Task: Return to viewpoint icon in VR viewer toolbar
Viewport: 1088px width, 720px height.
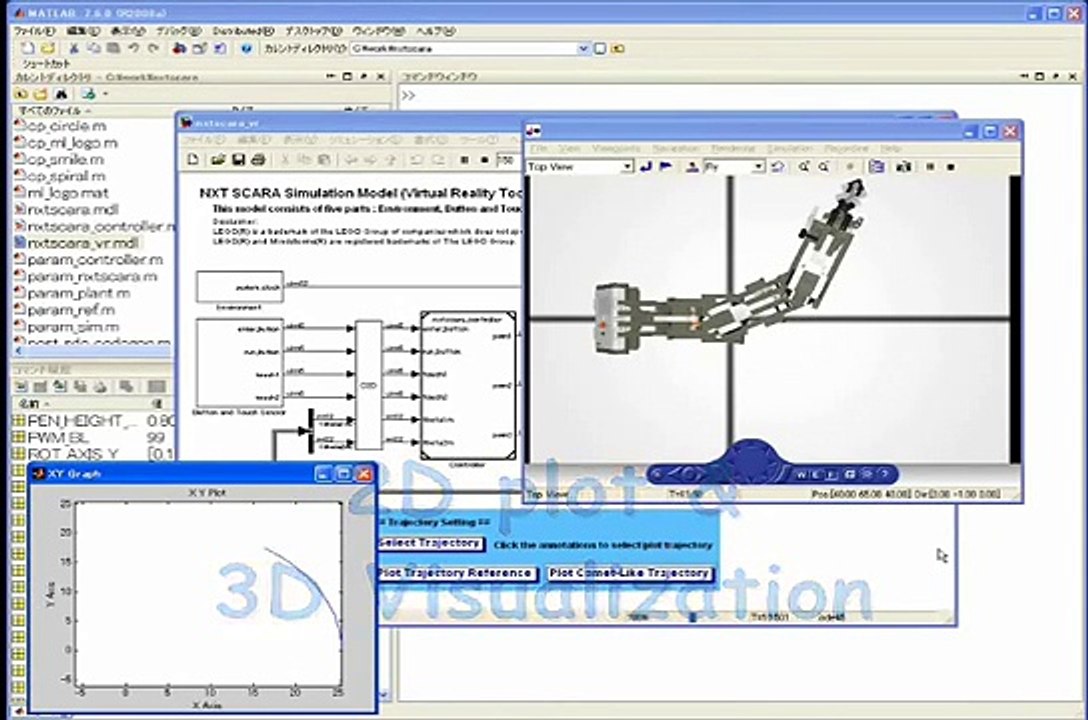Action: tap(646, 166)
